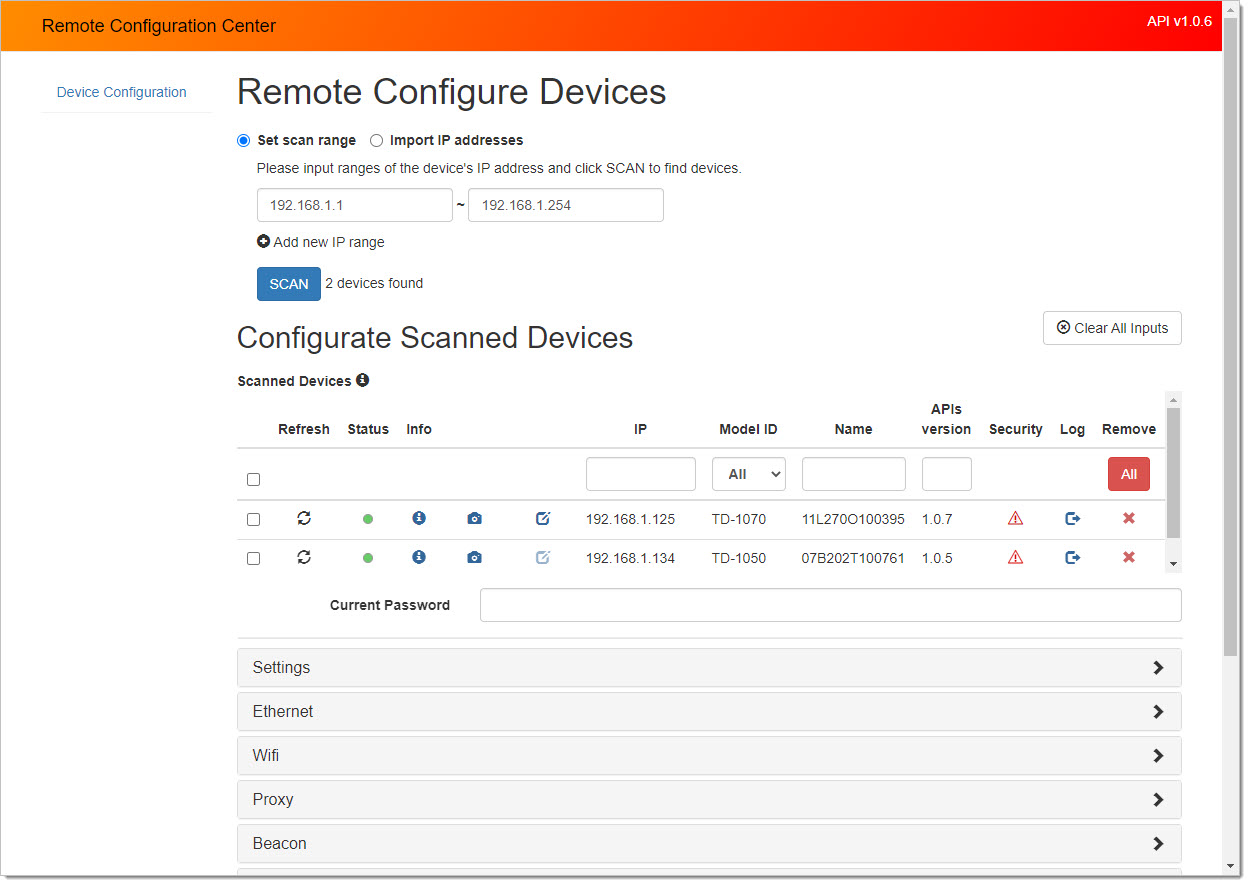Remove device 192.168.1.134 with red X

pos(1128,557)
